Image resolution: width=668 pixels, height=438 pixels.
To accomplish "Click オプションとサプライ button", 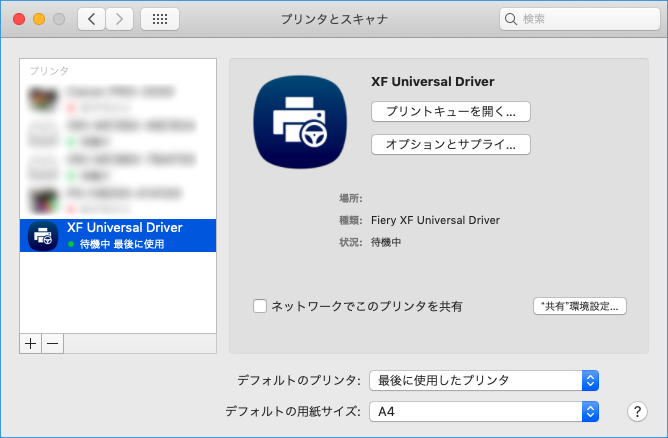I will pos(451,144).
